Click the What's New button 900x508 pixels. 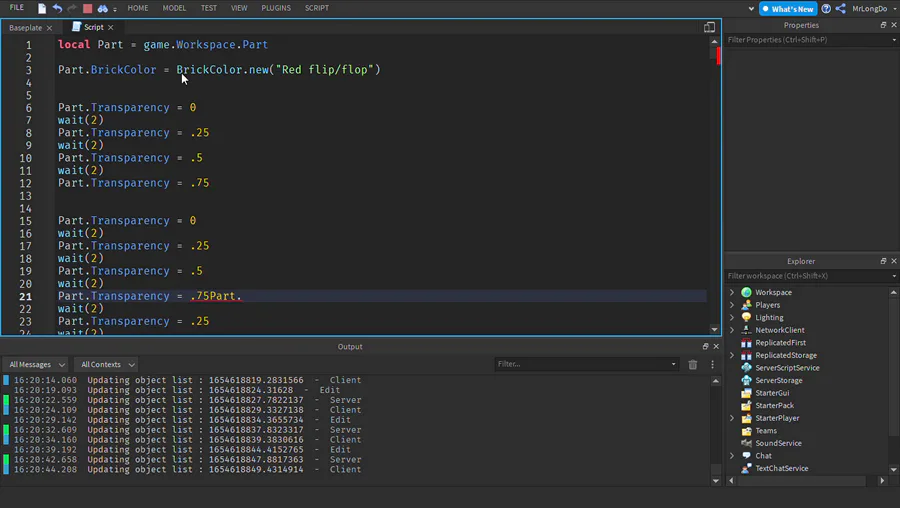coord(788,8)
